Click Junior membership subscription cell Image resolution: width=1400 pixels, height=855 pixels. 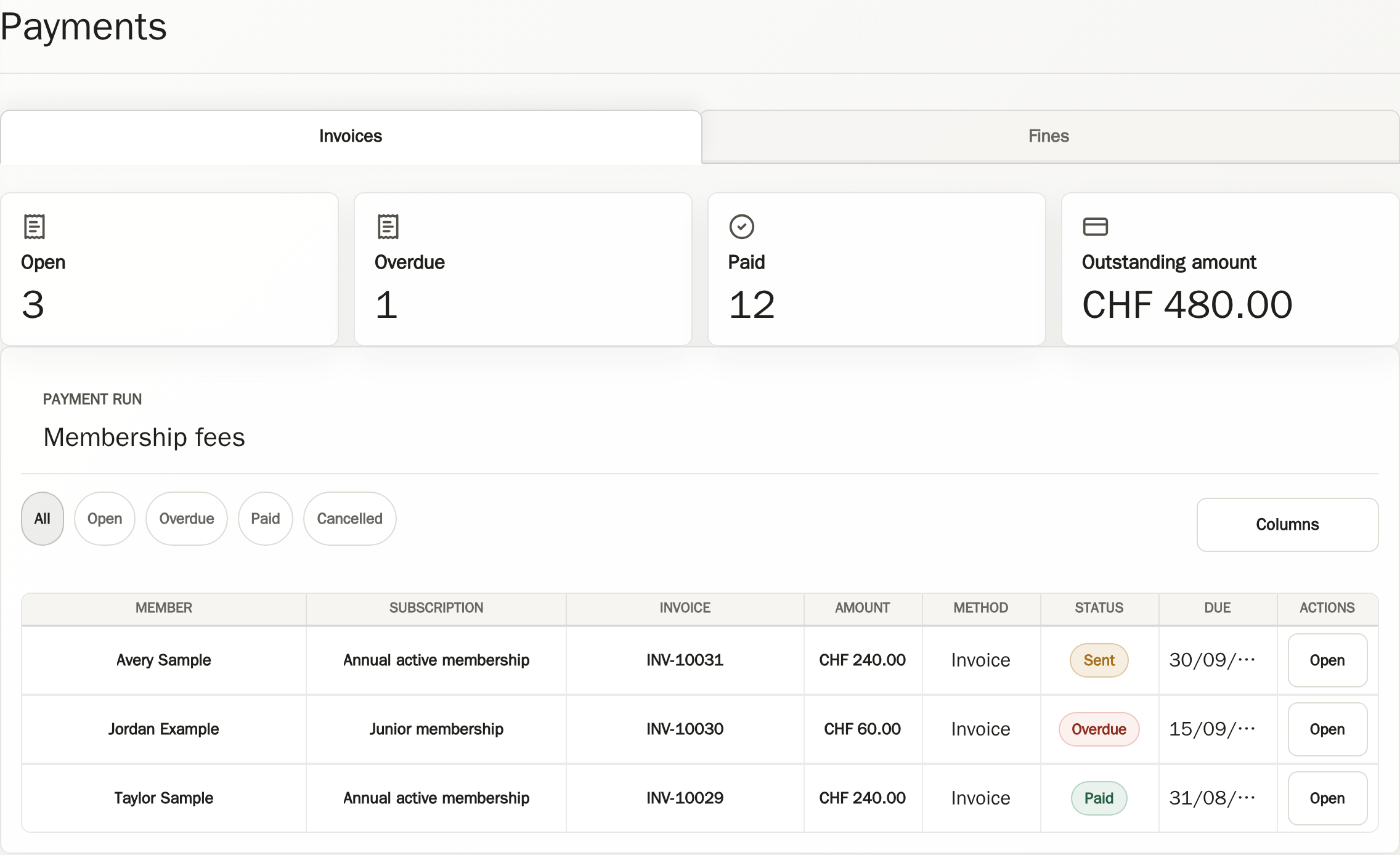[436, 729]
